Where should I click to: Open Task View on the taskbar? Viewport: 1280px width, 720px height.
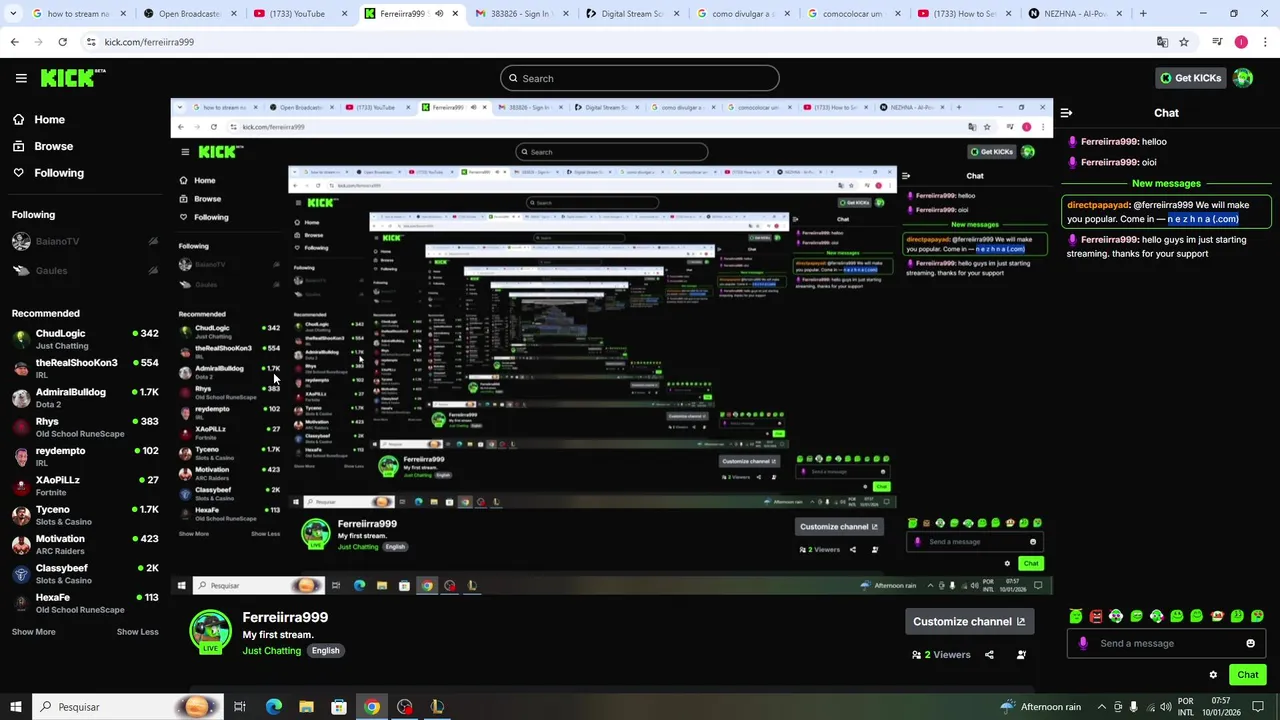pos(240,707)
